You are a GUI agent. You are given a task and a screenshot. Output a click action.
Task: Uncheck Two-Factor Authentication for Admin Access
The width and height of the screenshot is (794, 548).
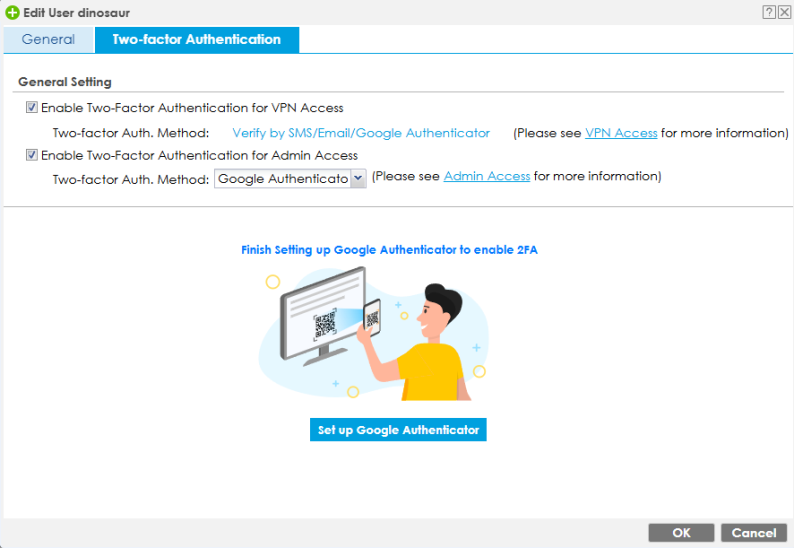32,156
